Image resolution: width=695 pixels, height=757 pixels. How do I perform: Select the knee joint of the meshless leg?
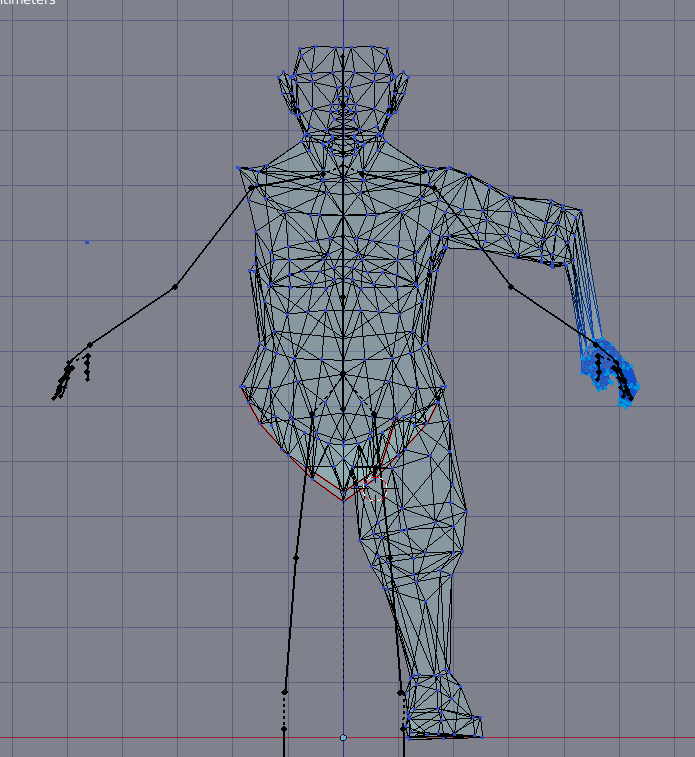pyautogui.click(x=296, y=558)
